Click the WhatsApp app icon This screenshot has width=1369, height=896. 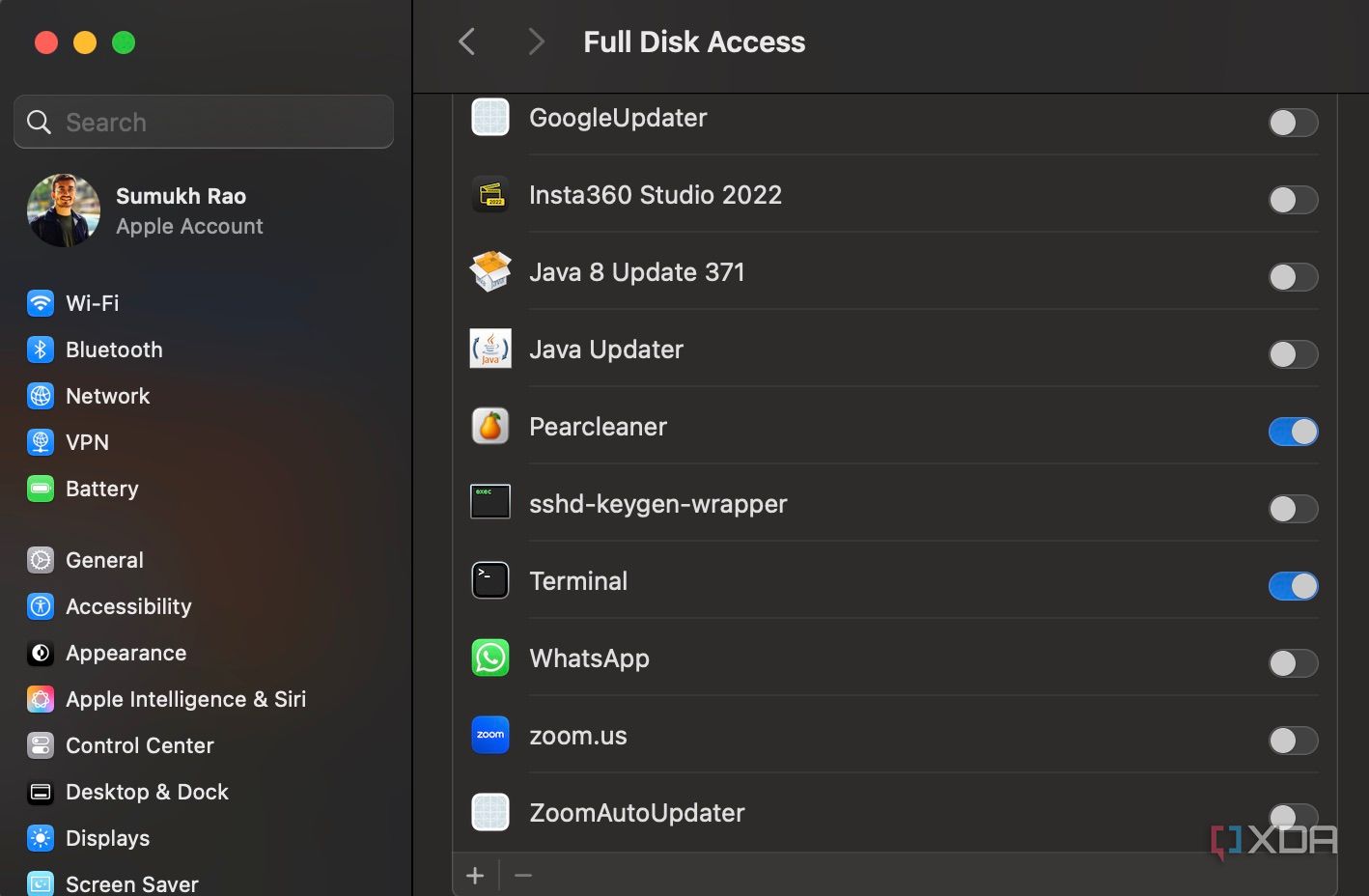point(490,658)
